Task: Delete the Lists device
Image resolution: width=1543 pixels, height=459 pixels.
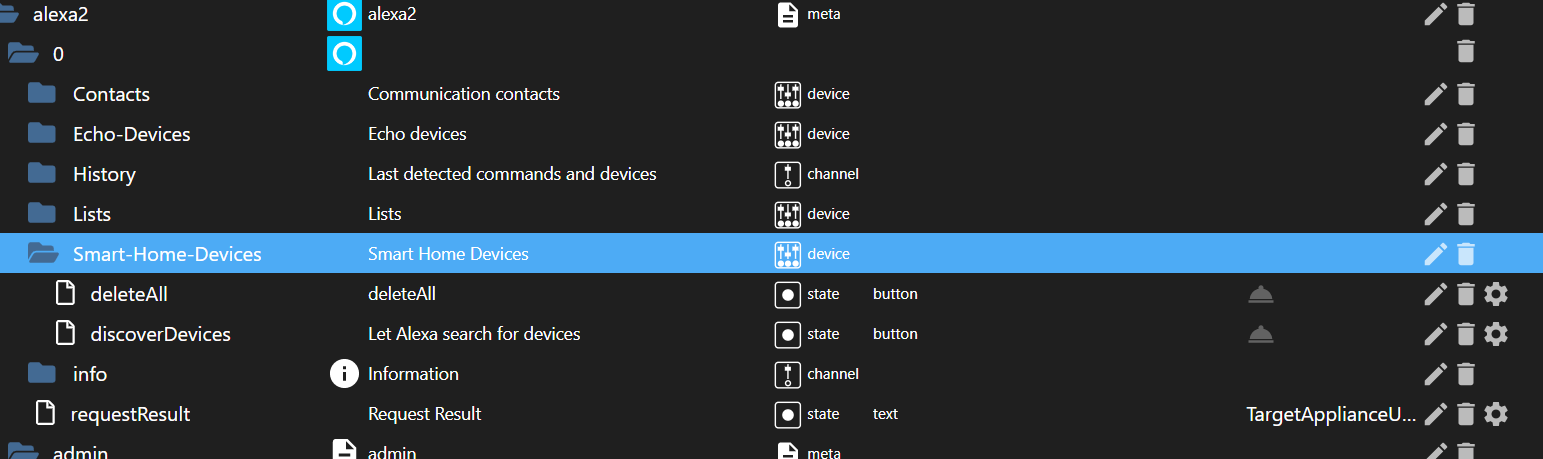Action: (1465, 214)
